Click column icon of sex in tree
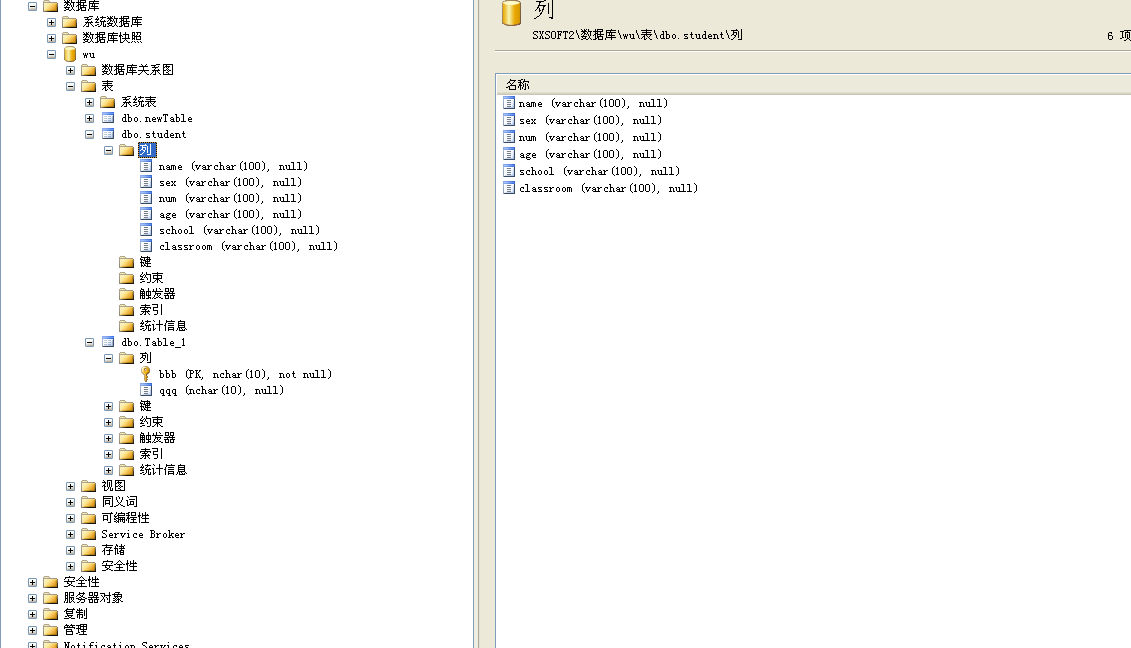Viewport: 1131px width, 648px height. (x=146, y=182)
